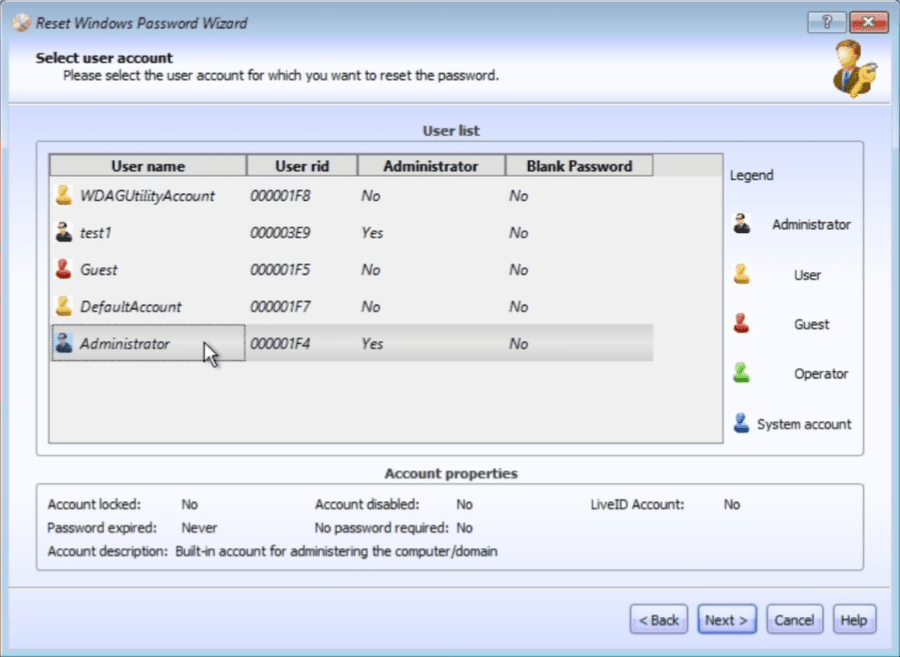Click the wizard user-with-key icon in header
This screenshot has width=900, height=657.
click(855, 69)
